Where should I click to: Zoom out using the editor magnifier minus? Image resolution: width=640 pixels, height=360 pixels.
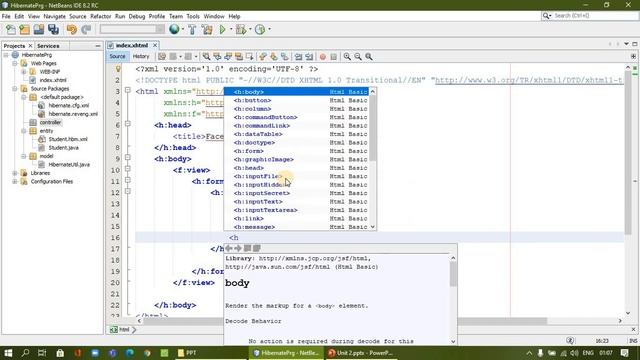pos(358,57)
